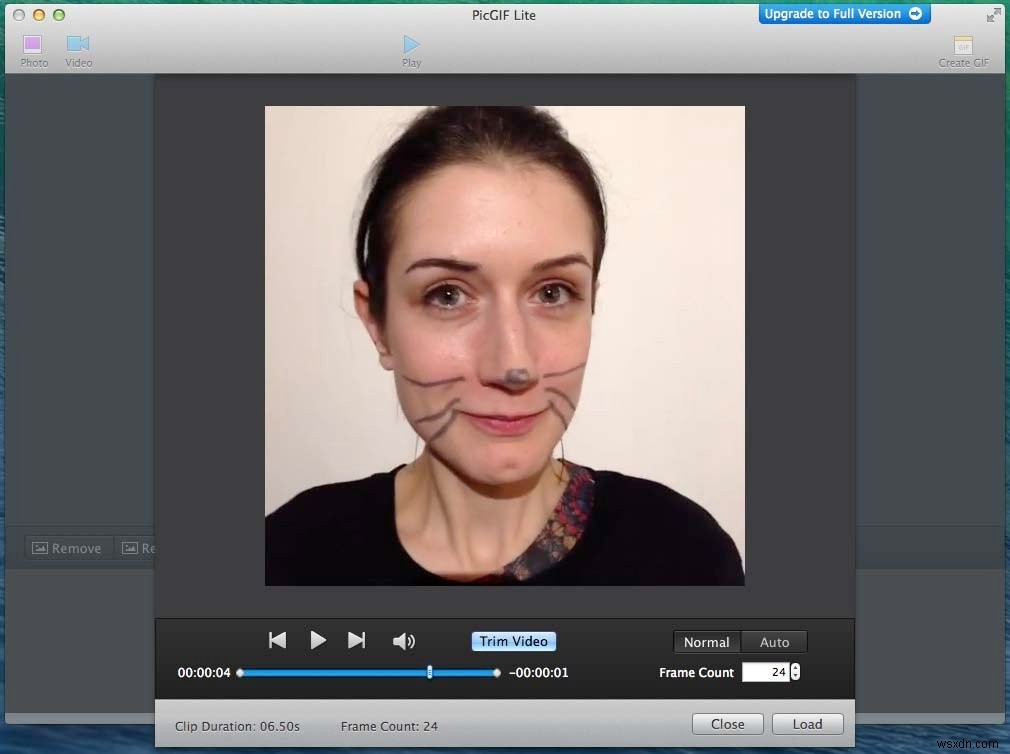Toggle the Trim Video mode

pos(513,641)
